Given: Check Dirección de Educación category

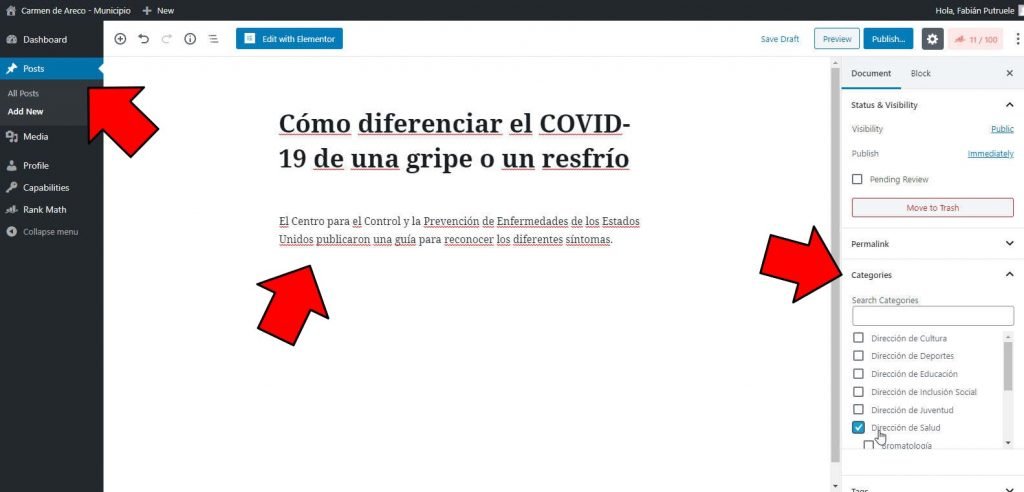Looking at the screenshot, I should [x=858, y=374].
